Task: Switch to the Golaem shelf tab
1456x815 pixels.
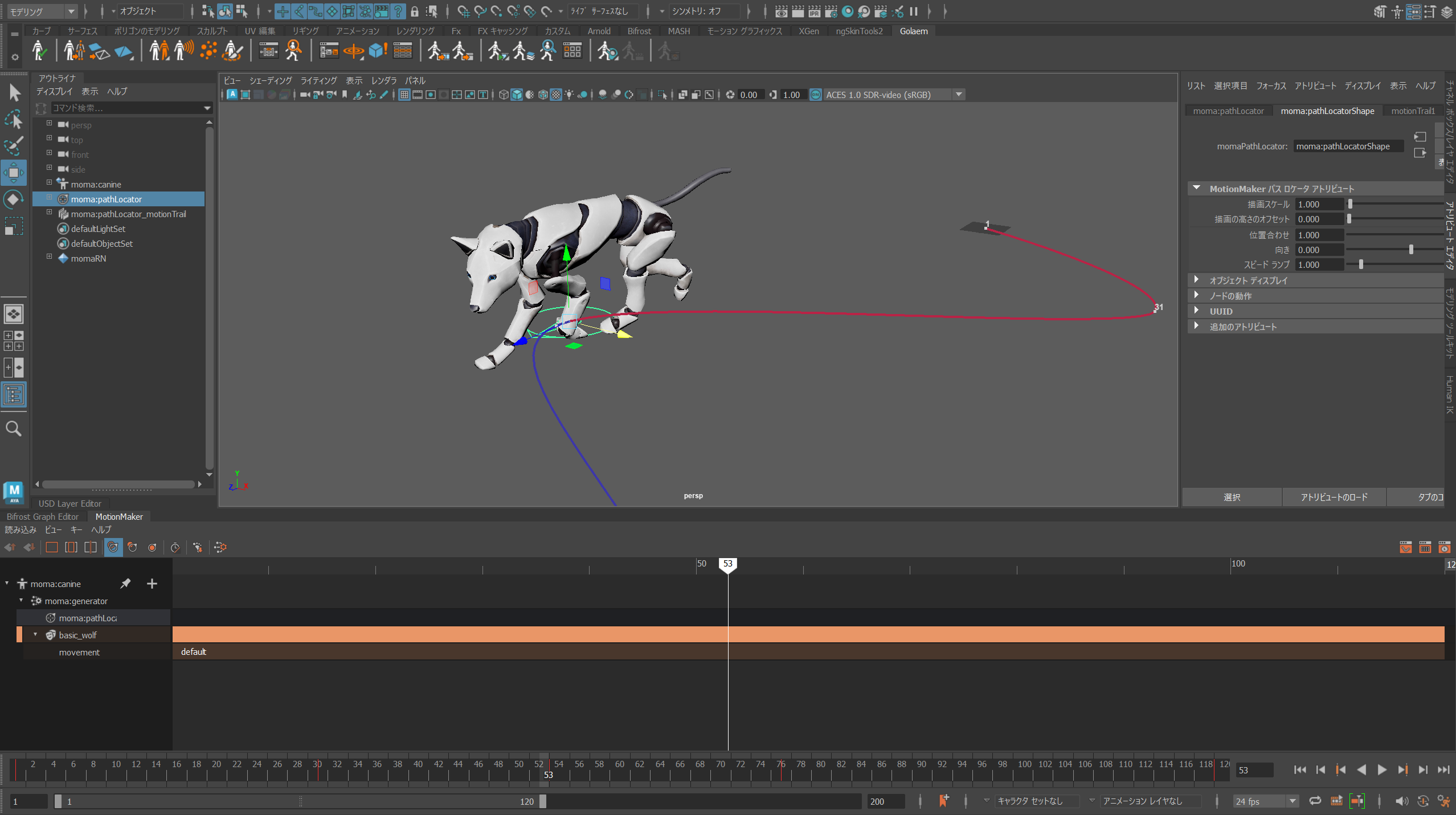Action: pos(913,31)
